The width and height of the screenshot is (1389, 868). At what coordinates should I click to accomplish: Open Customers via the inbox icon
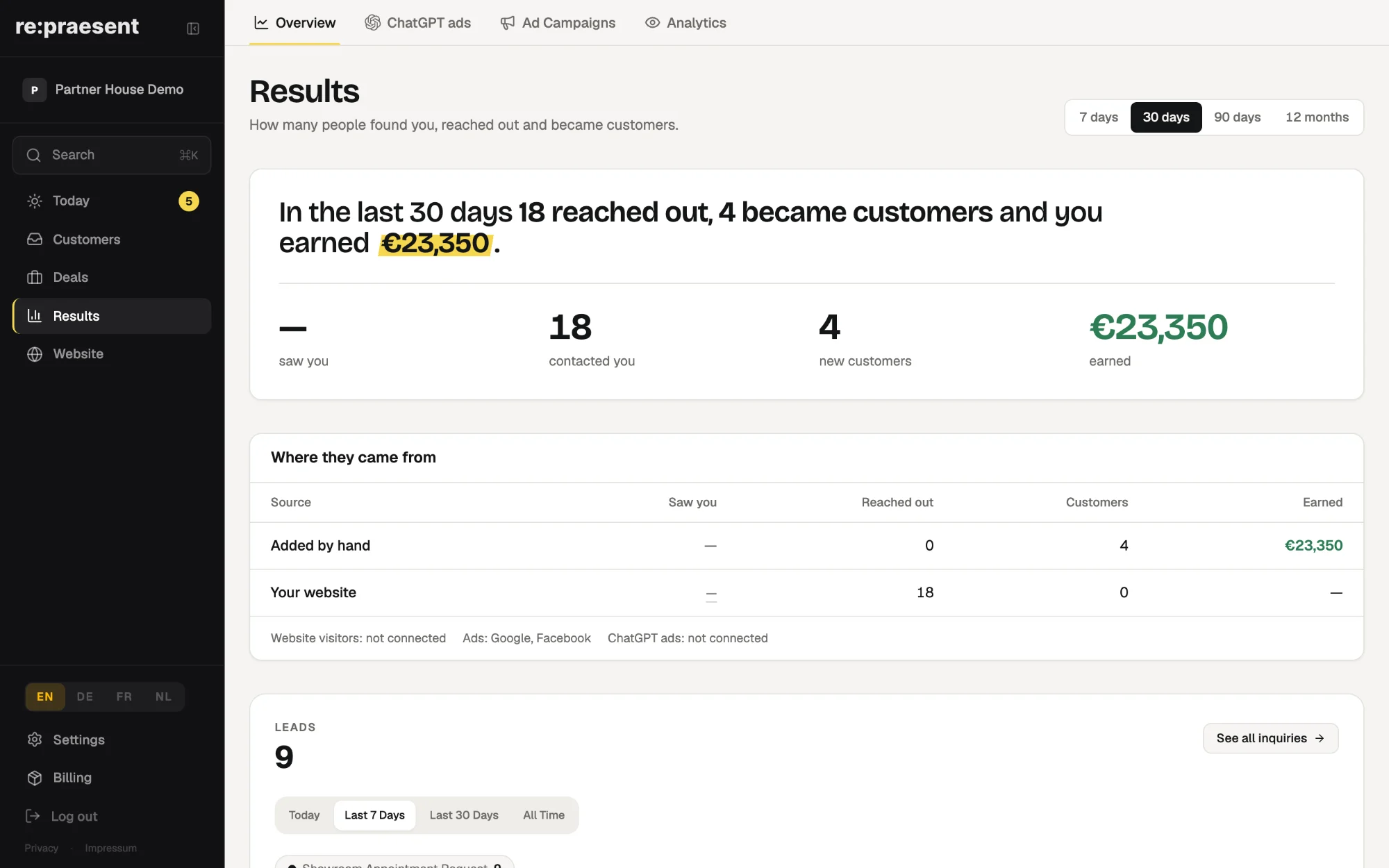35,240
